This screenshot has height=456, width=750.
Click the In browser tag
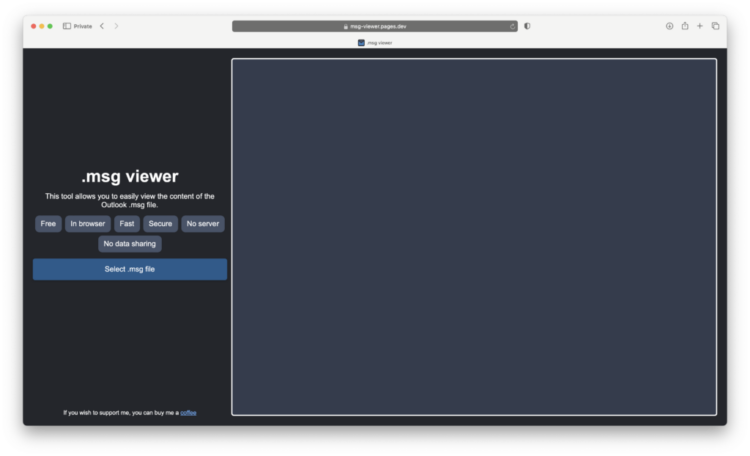(x=88, y=224)
